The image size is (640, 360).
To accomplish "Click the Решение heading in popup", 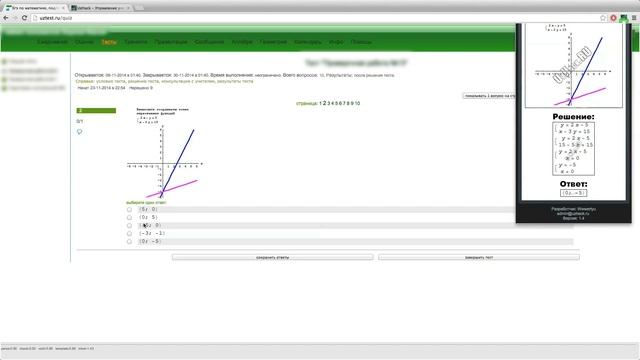I will pyautogui.click(x=573, y=117).
